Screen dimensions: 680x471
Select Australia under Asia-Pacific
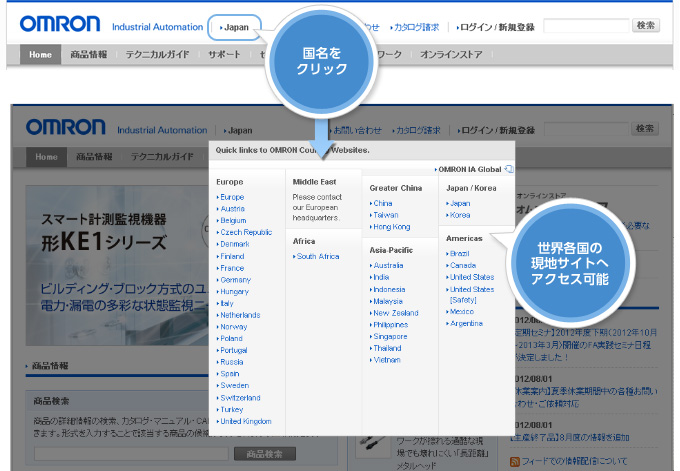[387, 265]
